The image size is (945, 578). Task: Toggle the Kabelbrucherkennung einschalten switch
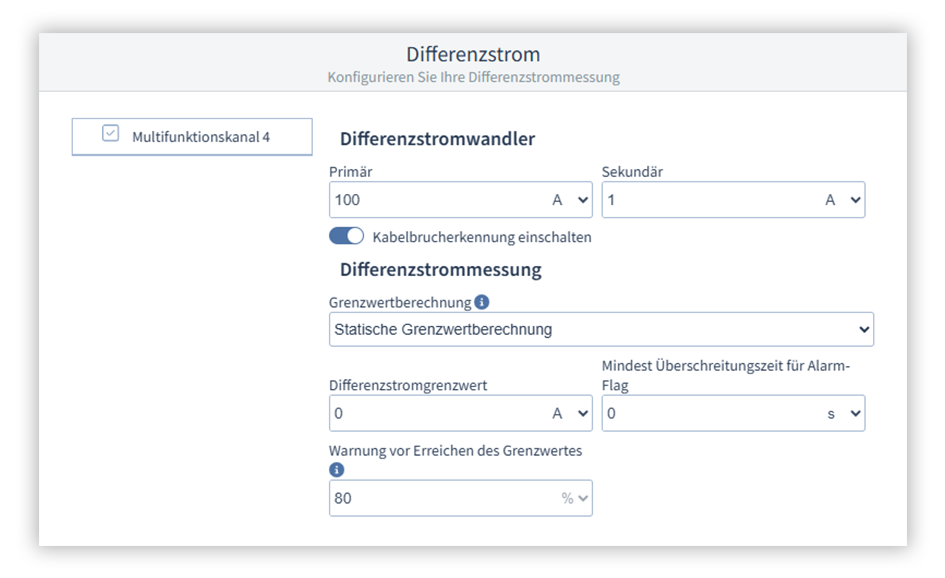pyautogui.click(x=346, y=237)
